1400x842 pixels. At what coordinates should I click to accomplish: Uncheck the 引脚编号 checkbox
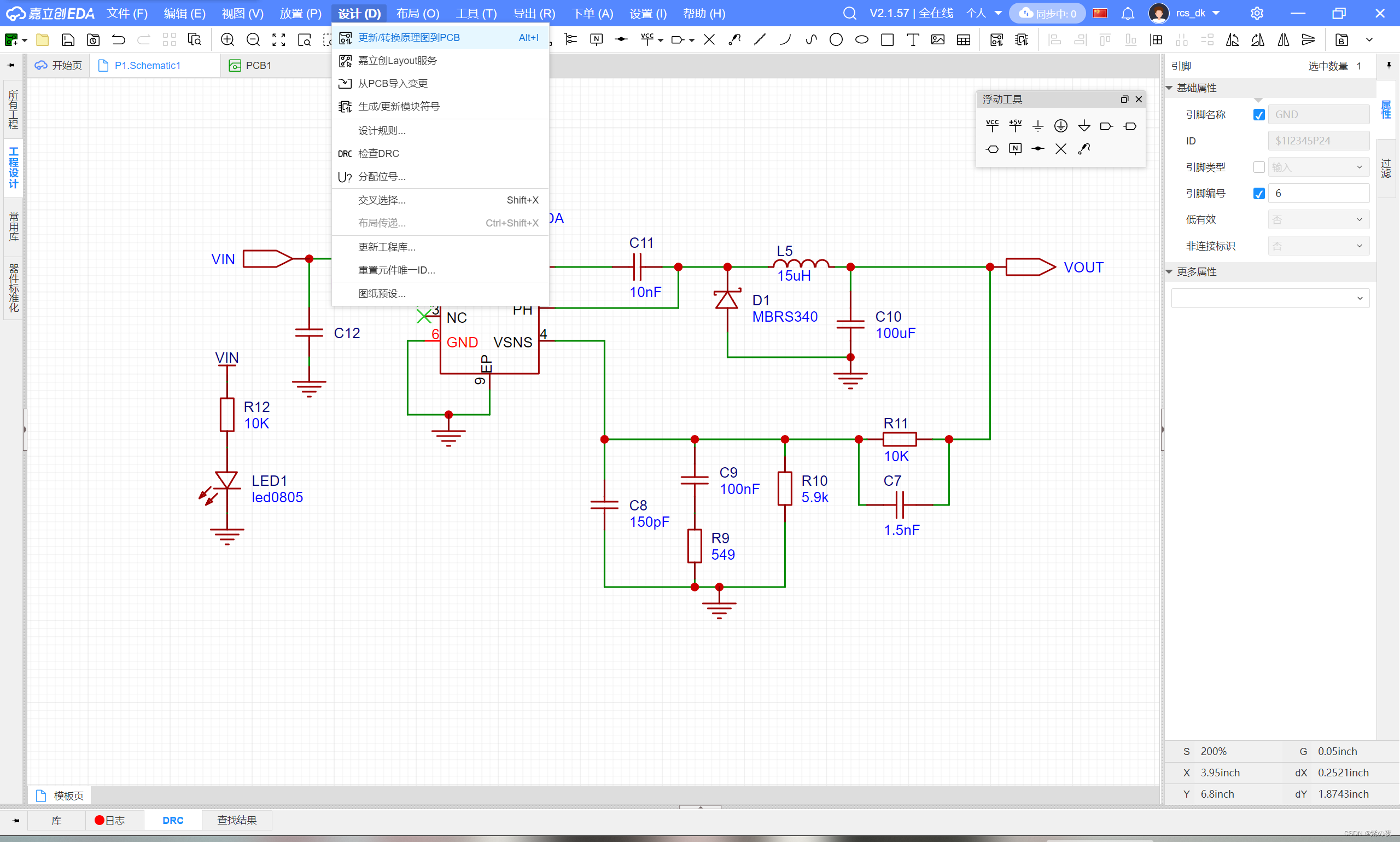pyautogui.click(x=1258, y=194)
